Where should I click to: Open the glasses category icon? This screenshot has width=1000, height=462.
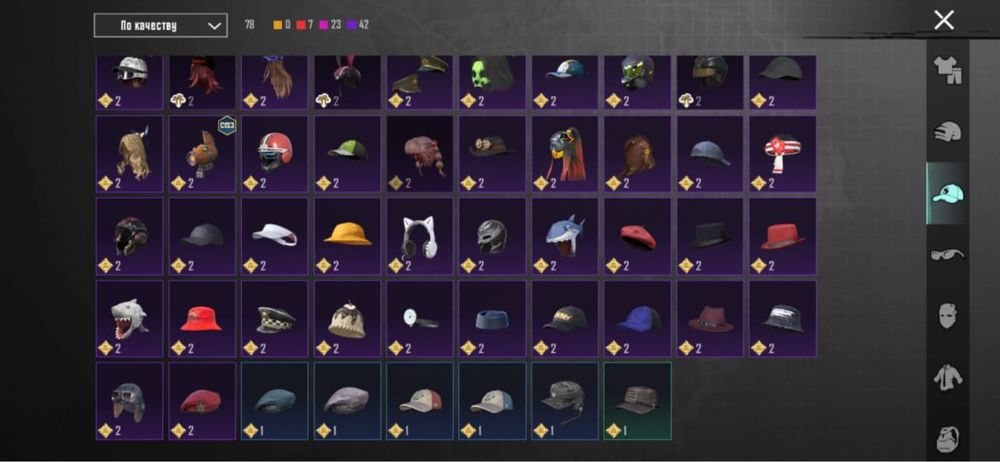click(x=947, y=255)
